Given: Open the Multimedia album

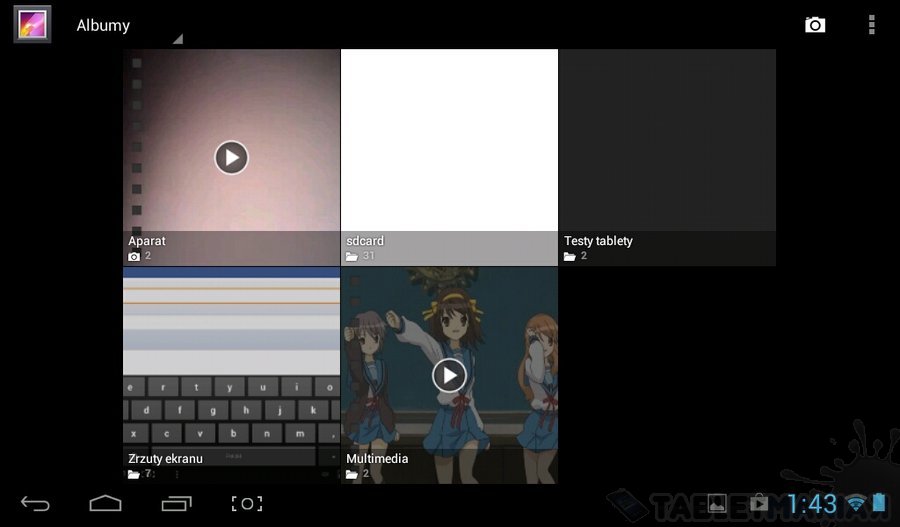Looking at the screenshot, I should [x=449, y=375].
